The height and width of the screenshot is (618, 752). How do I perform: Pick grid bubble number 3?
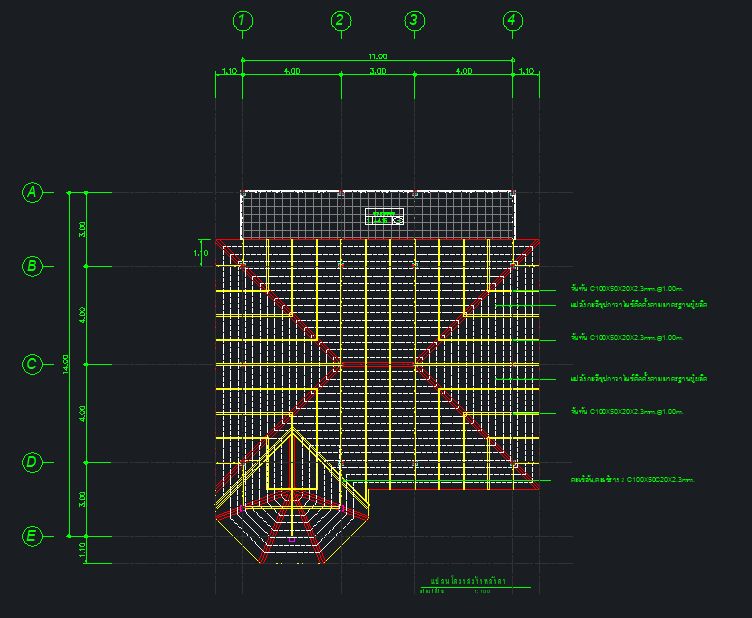click(x=414, y=21)
